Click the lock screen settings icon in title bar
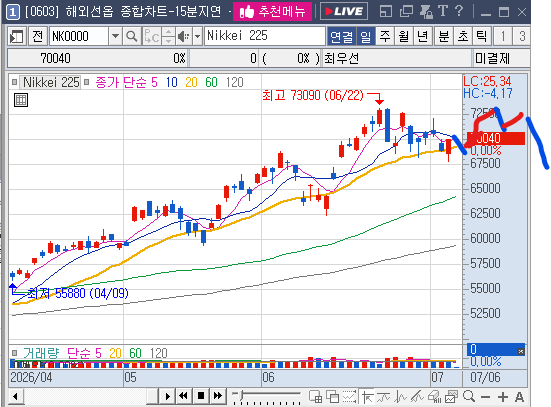Image resolution: width=551 pixels, height=407 pixels. click(426, 12)
